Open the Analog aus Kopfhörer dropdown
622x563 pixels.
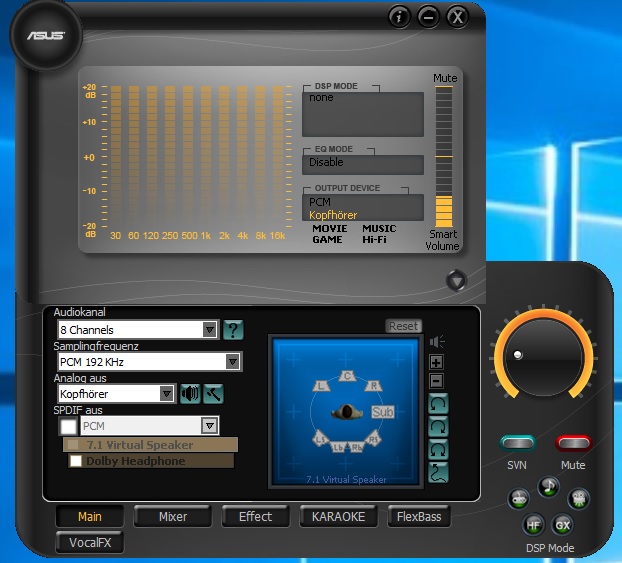pos(116,394)
